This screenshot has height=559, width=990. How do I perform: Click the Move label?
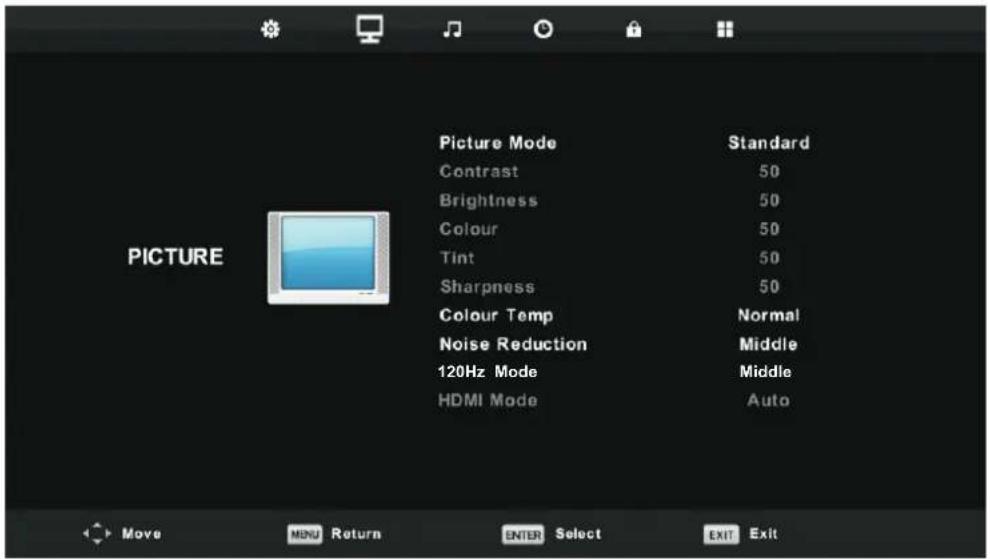141,534
